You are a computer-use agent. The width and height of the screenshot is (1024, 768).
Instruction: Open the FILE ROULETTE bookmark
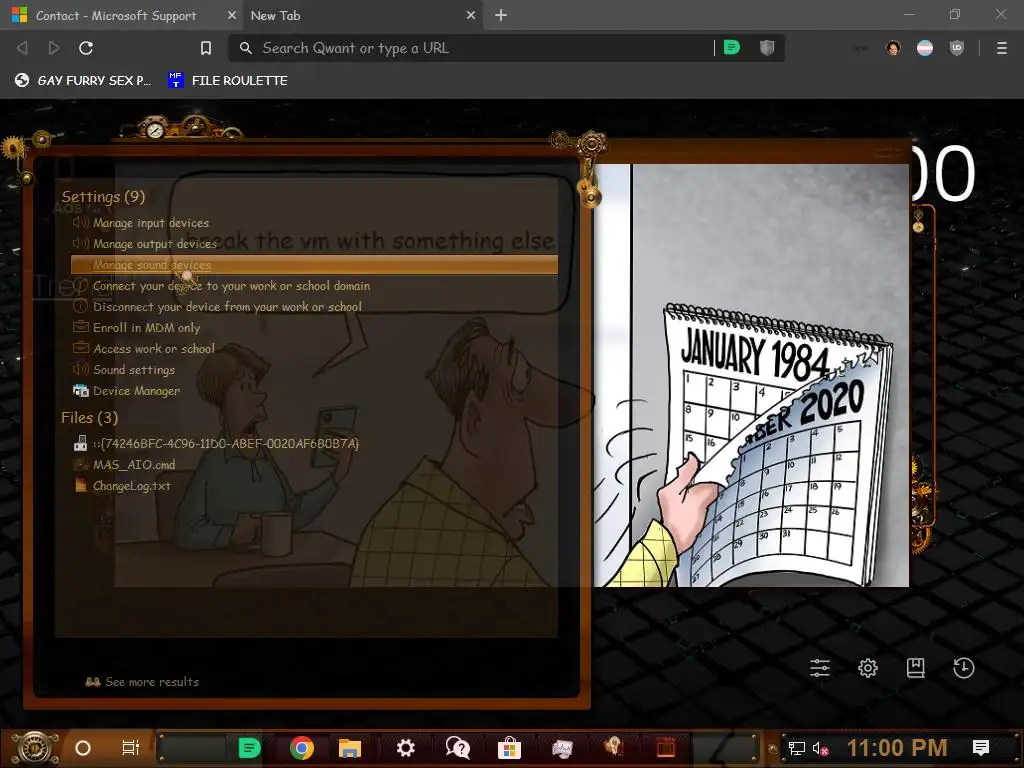pos(227,80)
